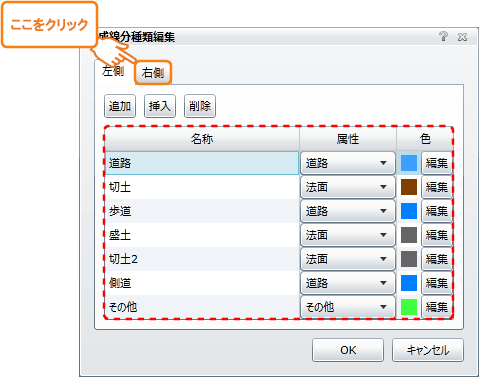Expand attribute dropdown for 歩道 row
Viewport: 479px width, 377px height.
point(348,211)
